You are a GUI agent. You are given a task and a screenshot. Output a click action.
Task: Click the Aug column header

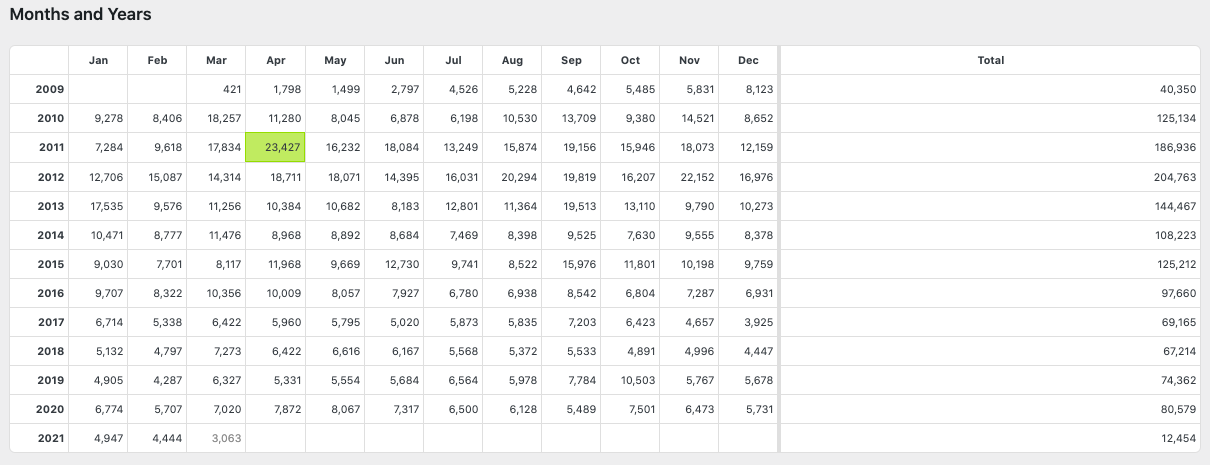point(512,60)
